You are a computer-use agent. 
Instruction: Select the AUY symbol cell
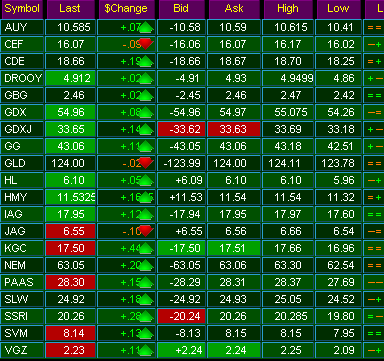22,27
